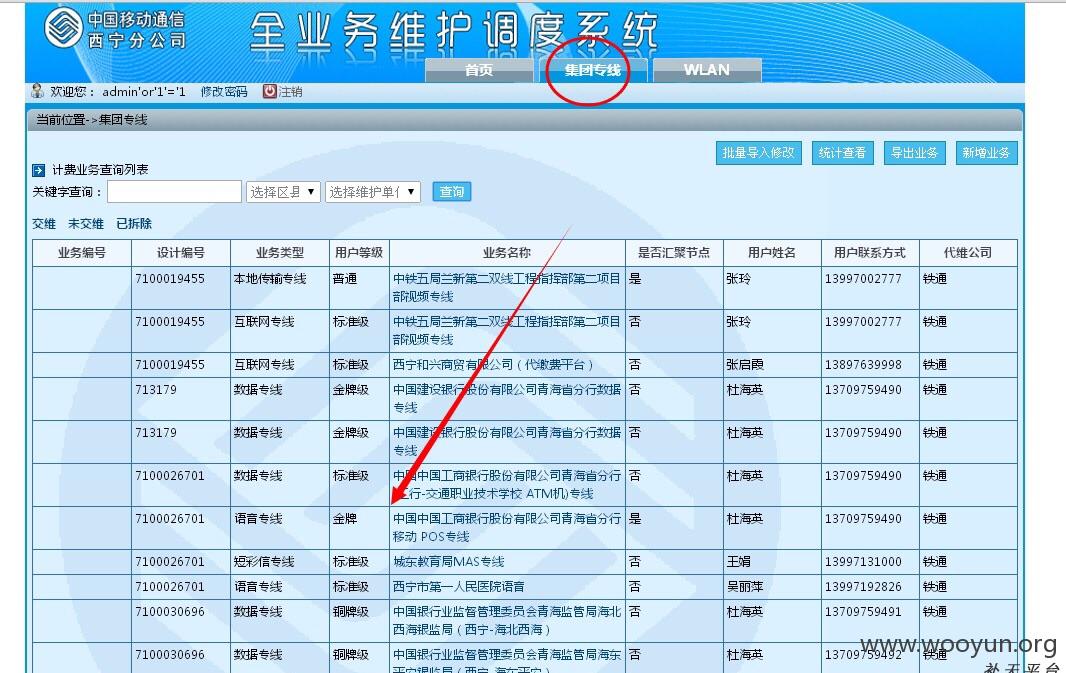1066x673 pixels.
Task: Click the 注销 logout link
Action: [290, 92]
